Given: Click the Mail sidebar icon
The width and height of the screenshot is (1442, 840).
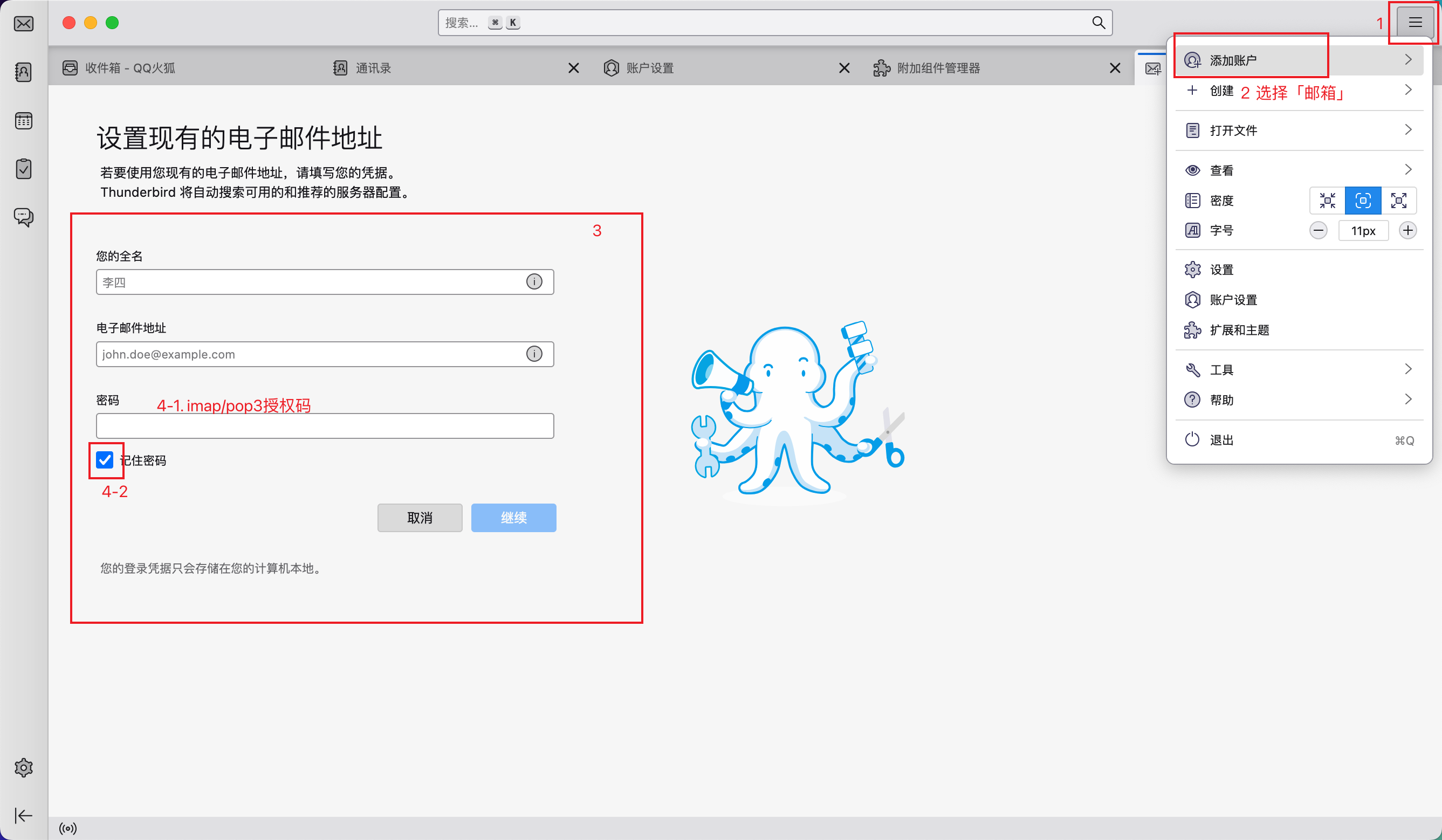Looking at the screenshot, I should (x=24, y=24).
